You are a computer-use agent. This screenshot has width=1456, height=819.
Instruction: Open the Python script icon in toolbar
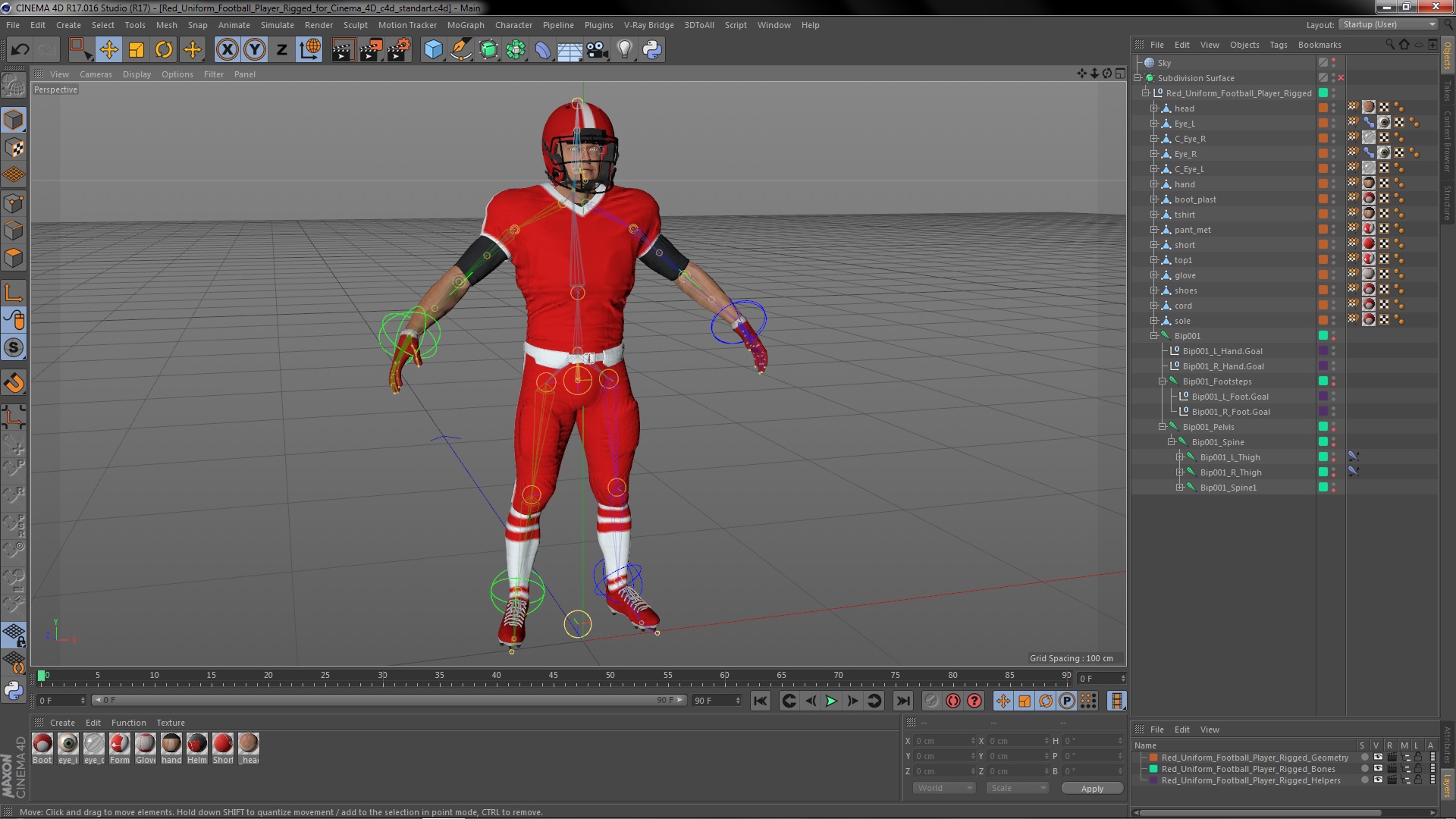(x=652, y=50)
